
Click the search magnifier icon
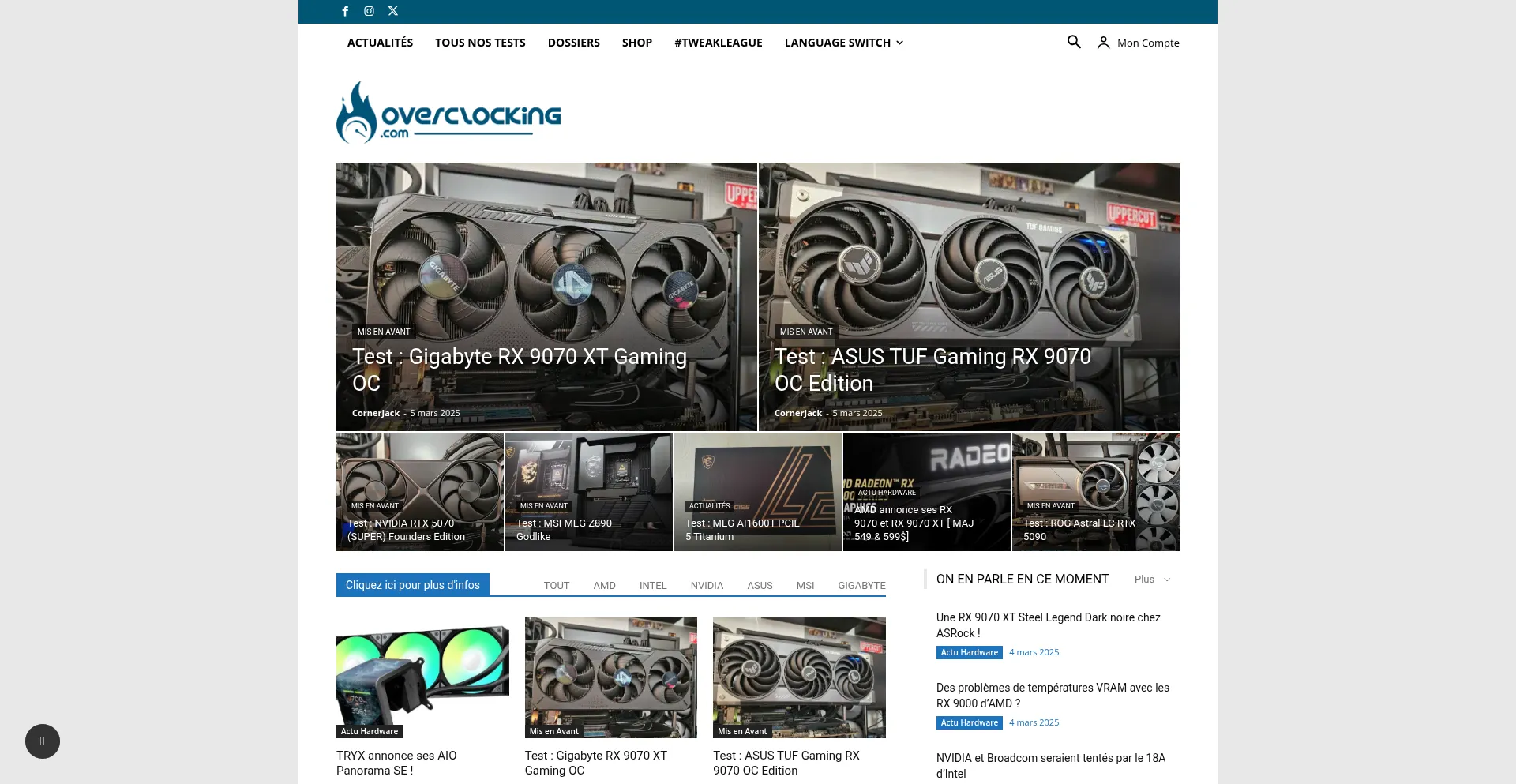pos(1074,42)
